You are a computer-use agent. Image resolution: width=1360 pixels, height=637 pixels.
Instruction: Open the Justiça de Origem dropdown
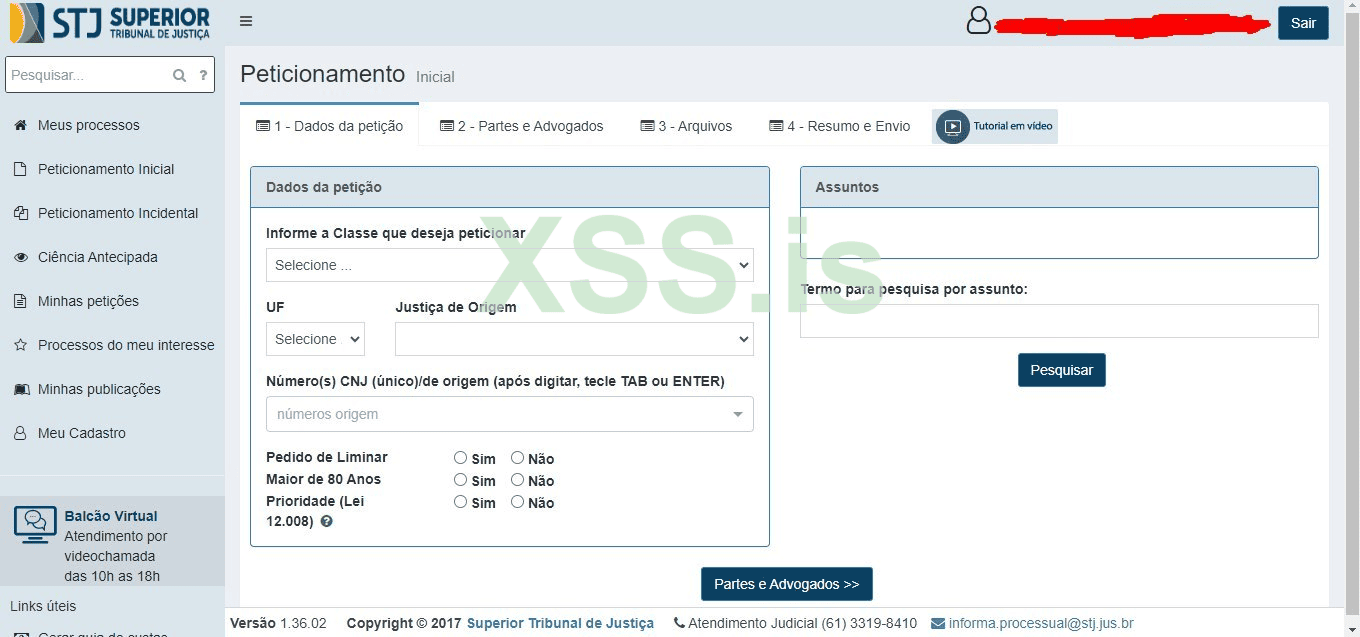(574, 339)
